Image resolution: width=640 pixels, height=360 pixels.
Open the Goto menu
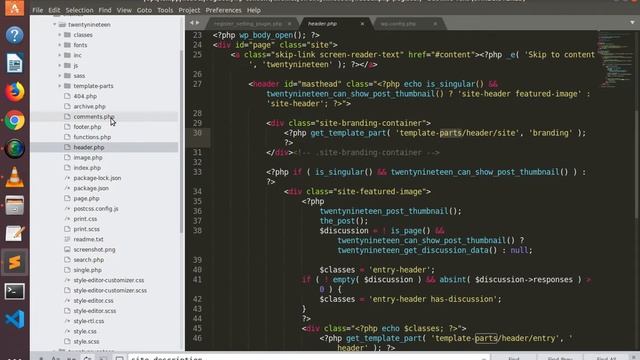pos(144,10)
